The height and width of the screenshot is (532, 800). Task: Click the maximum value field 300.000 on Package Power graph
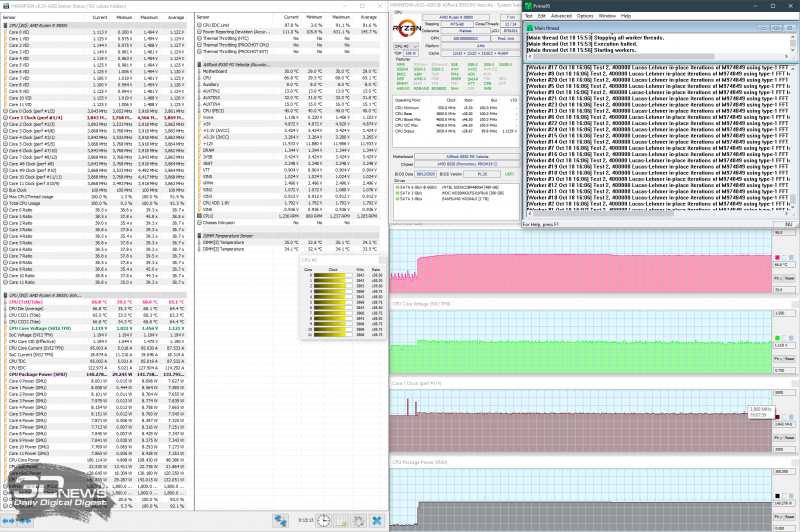pyautogui.click(x=784, y=472)
